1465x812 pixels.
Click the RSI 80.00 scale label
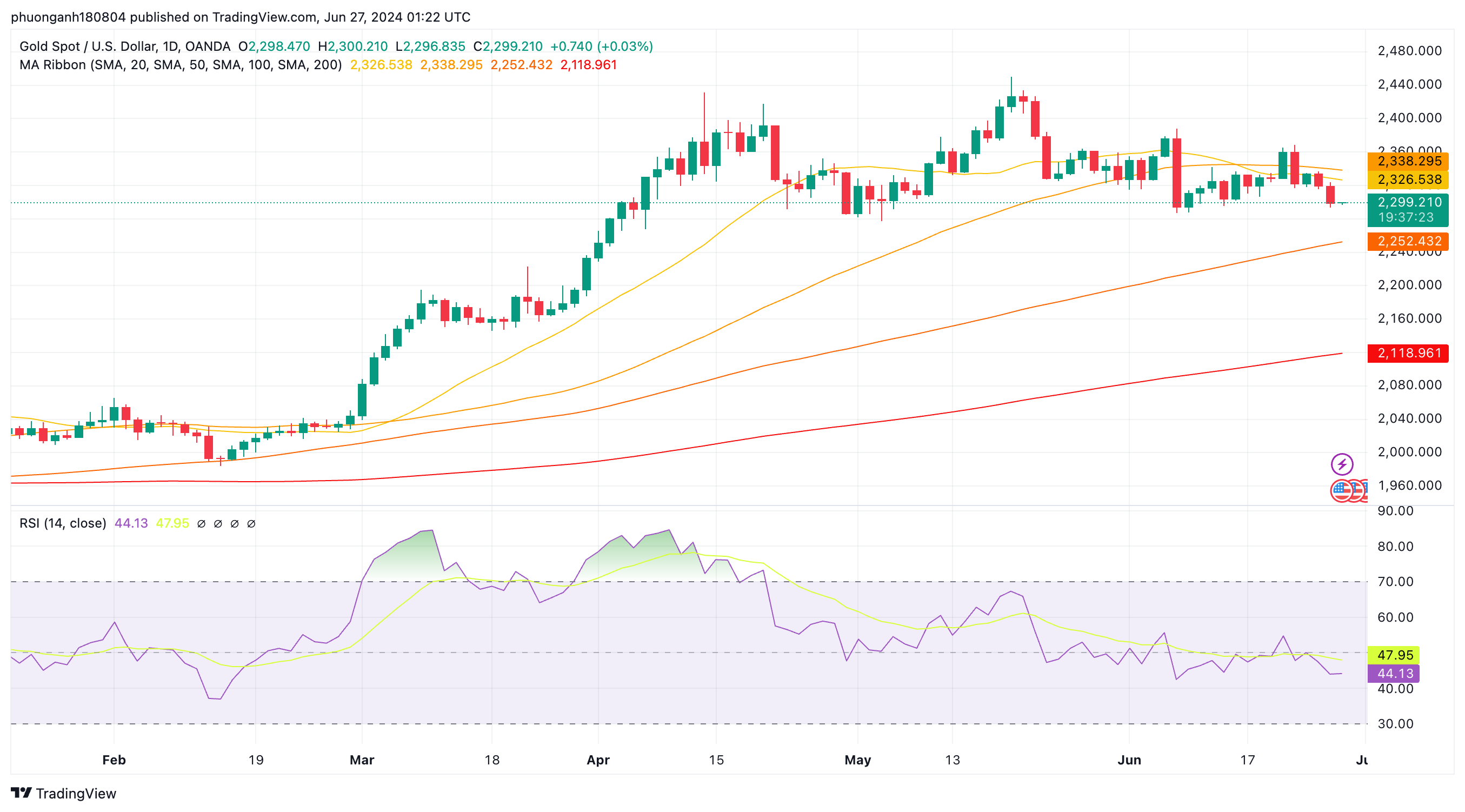[1395, 547]
